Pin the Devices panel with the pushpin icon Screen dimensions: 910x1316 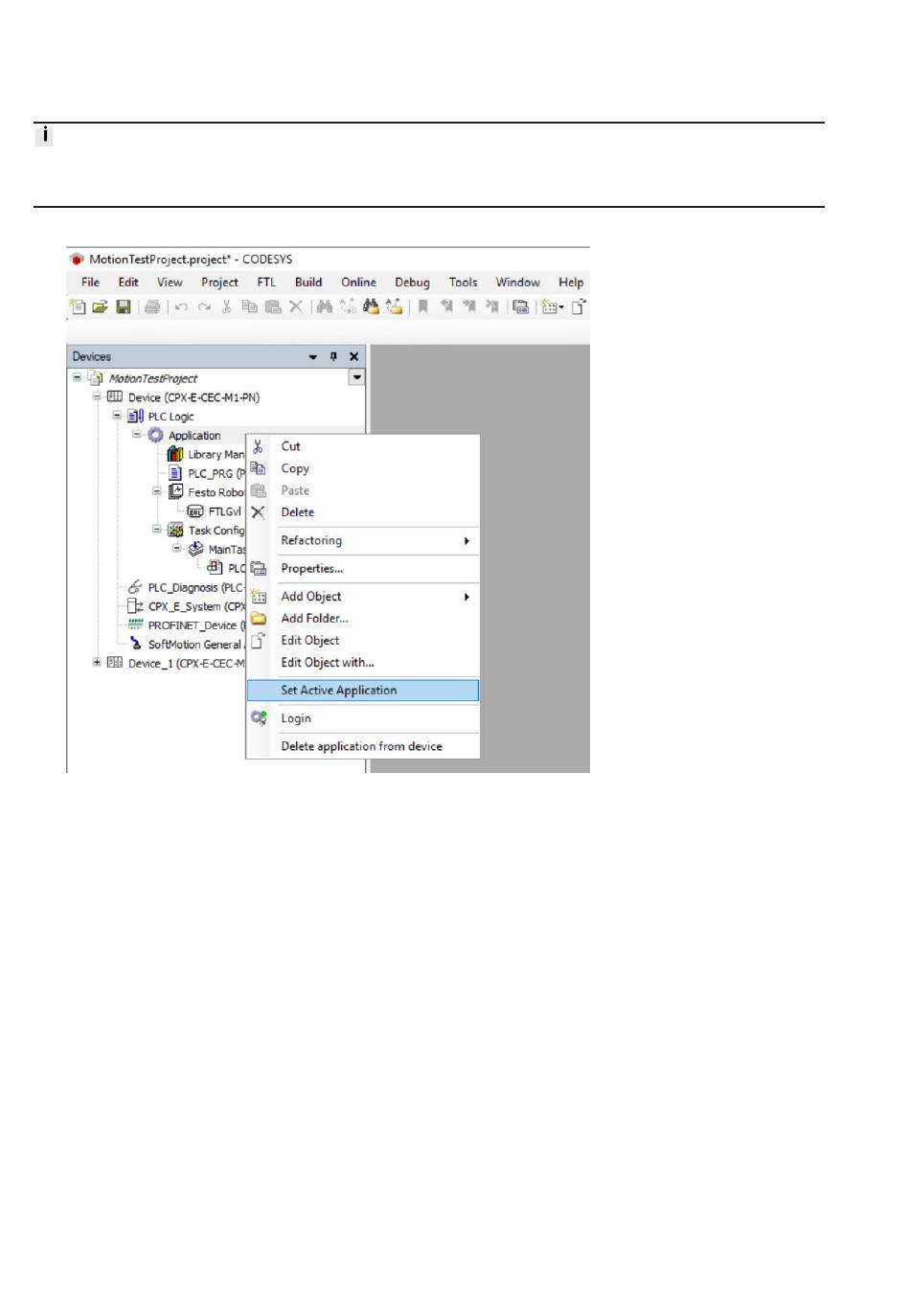[x=333, y=356]
